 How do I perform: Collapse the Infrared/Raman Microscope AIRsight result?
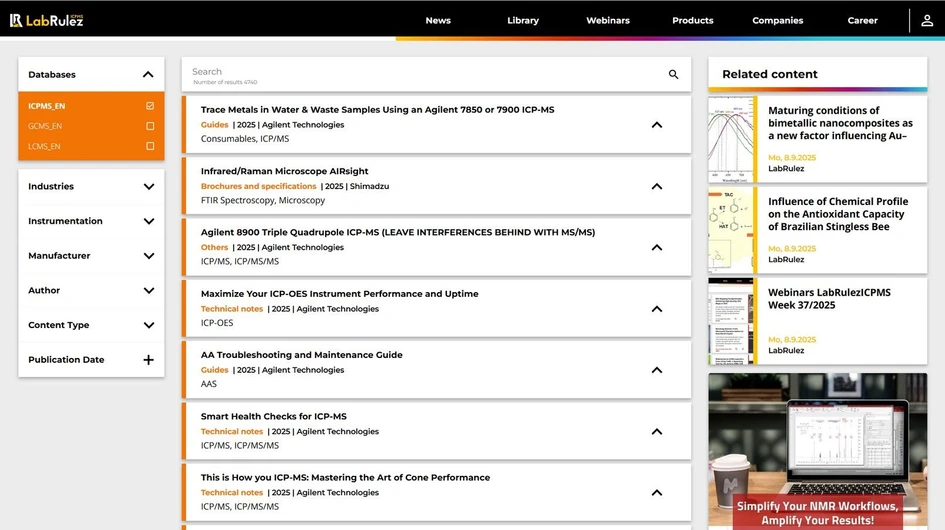(656, 186)
